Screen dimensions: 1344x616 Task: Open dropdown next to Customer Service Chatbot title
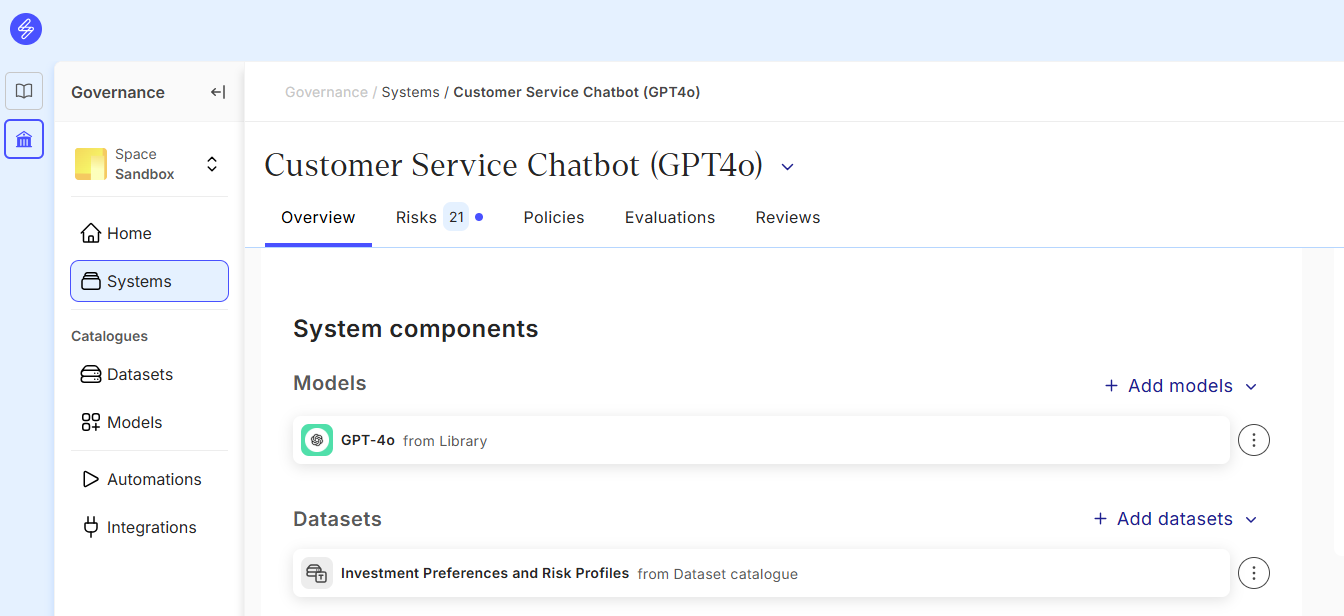787,166
